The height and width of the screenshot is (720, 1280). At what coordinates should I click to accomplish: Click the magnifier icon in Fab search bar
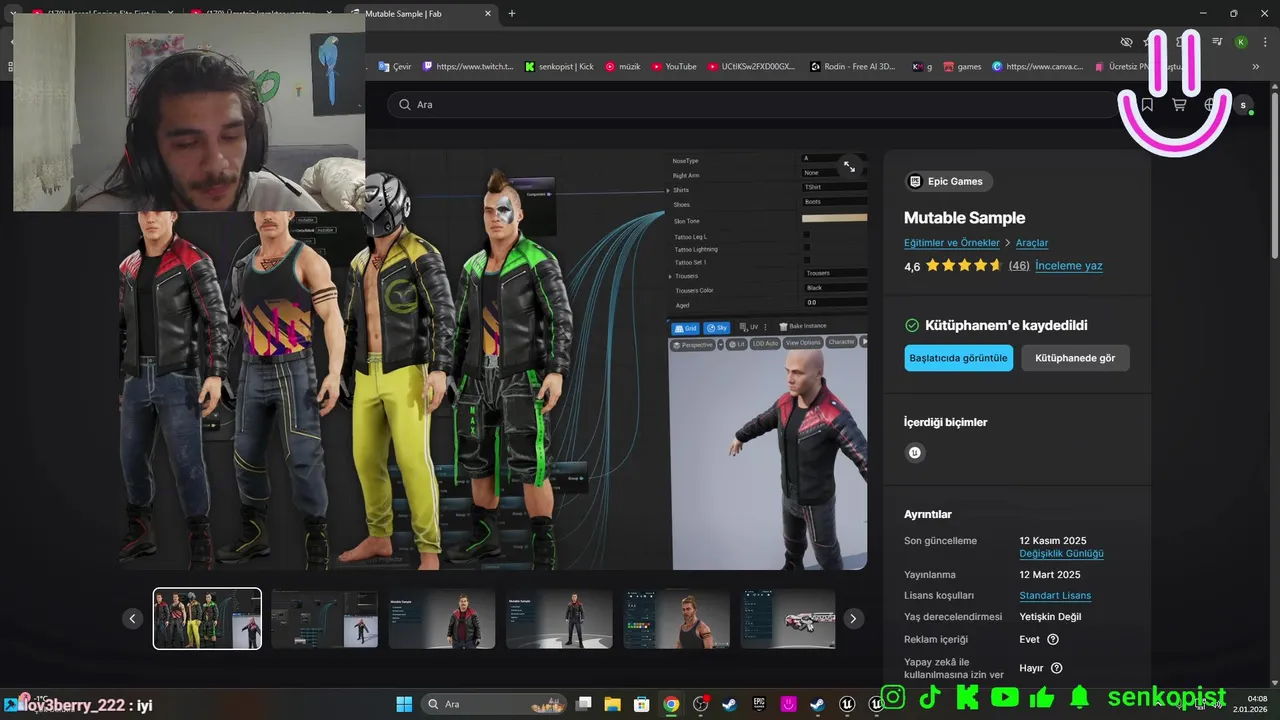(x=405, y=105)
